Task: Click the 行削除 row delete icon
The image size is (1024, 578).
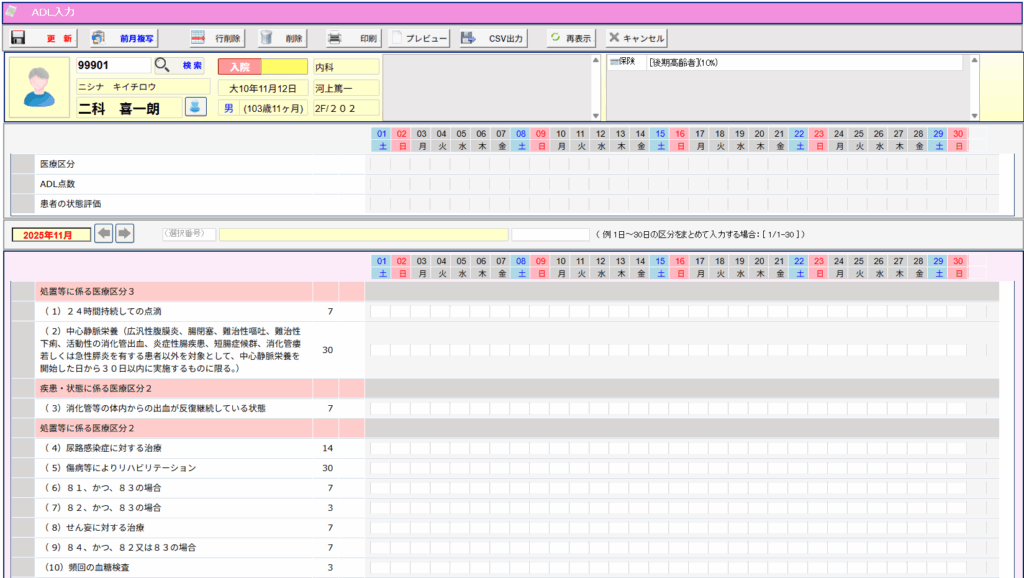Action: click(x=216, y=38)
